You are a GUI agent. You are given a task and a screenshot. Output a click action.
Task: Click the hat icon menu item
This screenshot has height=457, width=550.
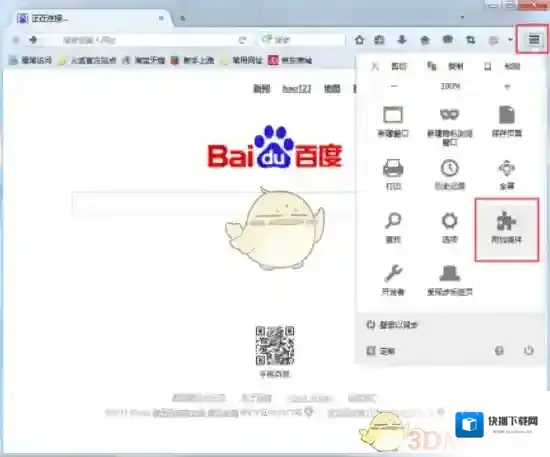(x=450, y=280)
